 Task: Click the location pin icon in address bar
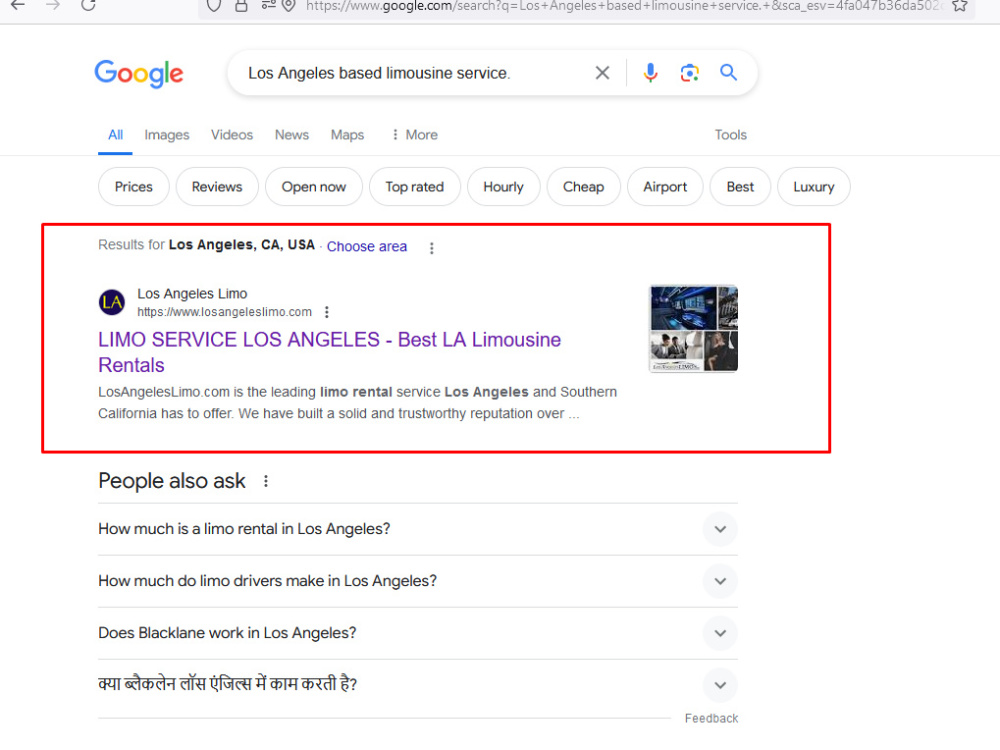click(x=289, y=6)
